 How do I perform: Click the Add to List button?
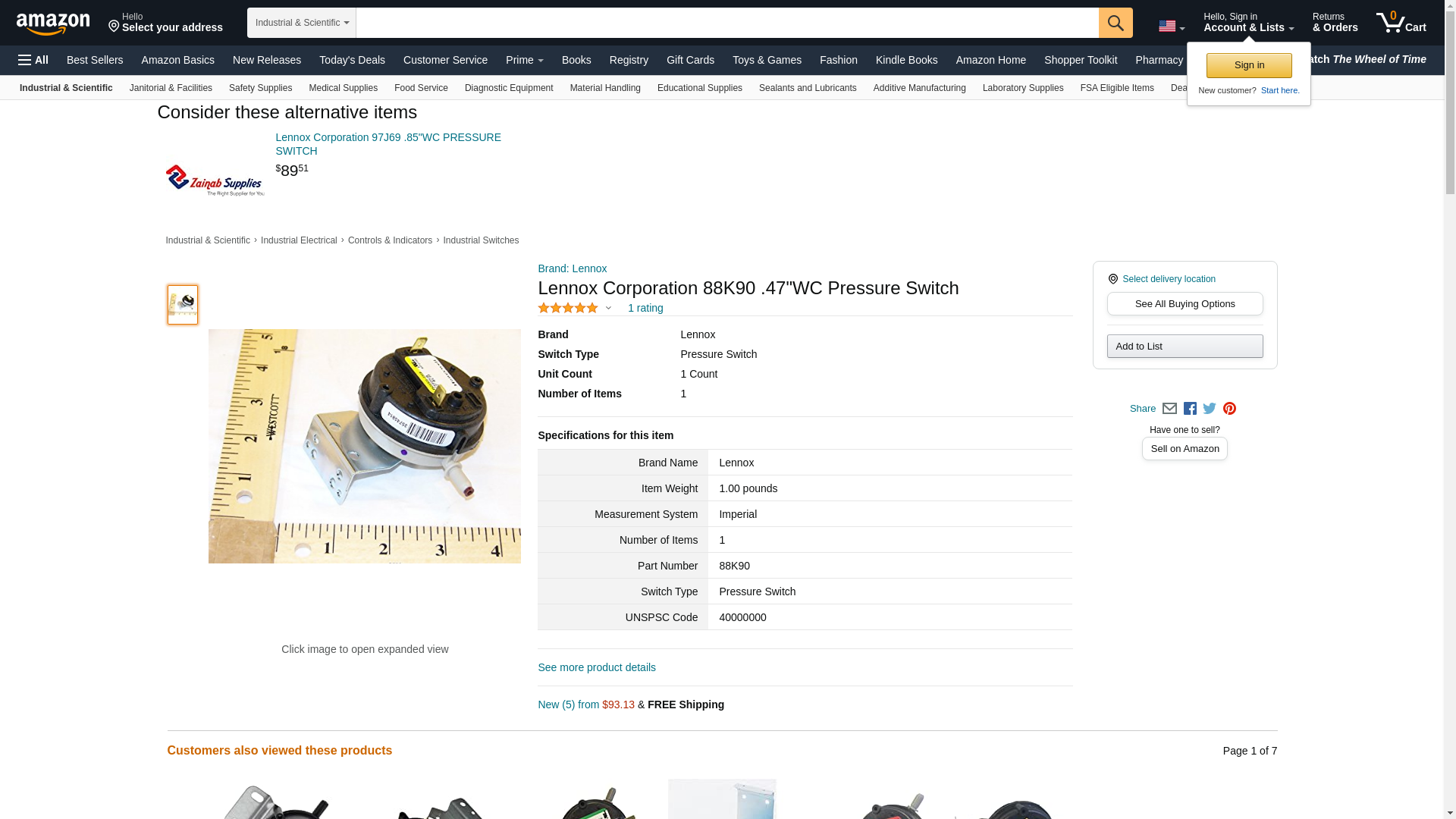click(1185, 347)
